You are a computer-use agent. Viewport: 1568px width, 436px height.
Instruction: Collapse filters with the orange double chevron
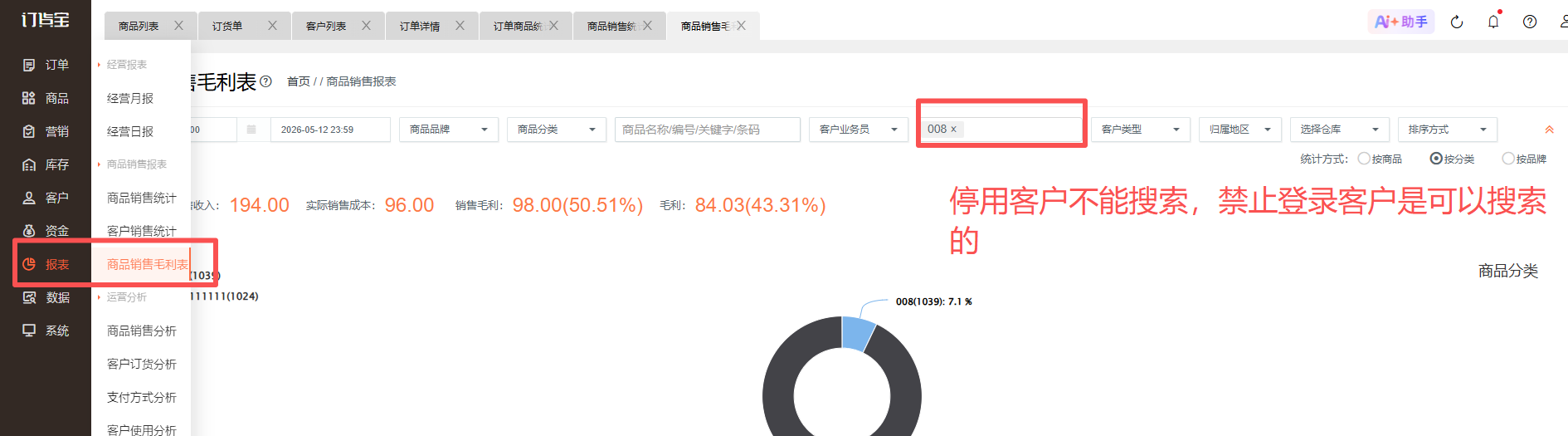click(x=1549, y=130)
